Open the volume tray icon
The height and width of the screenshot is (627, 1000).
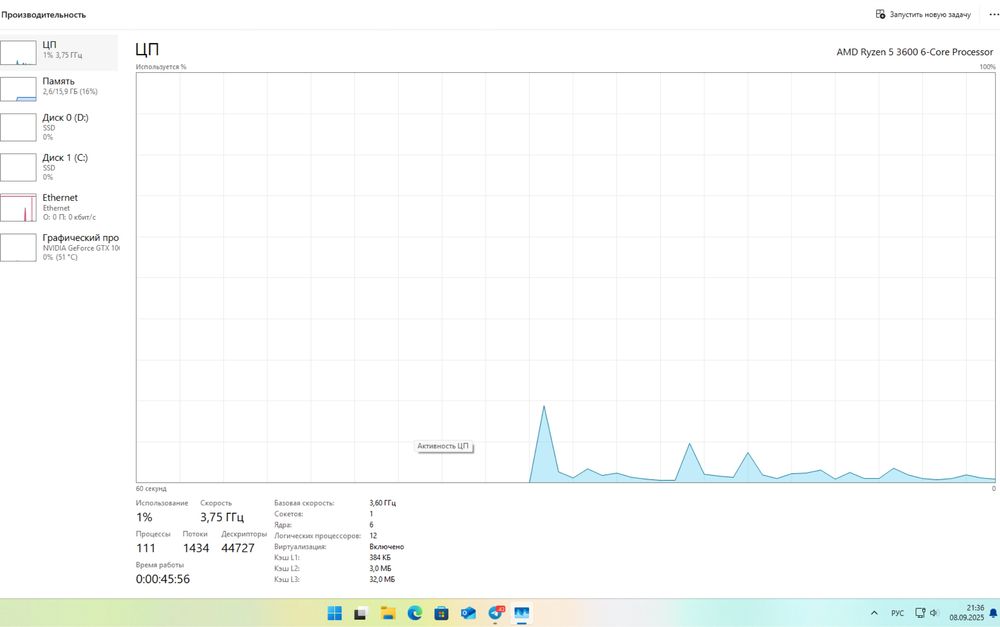tap(934, 613)
